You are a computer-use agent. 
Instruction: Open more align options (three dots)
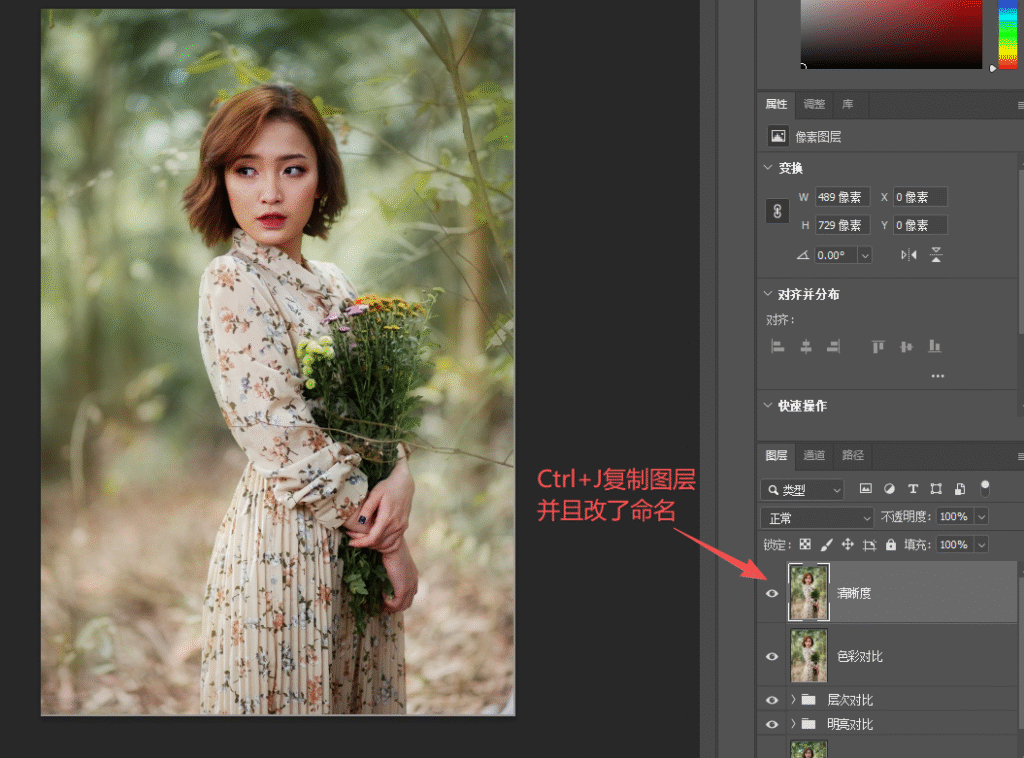click(938, 376)
